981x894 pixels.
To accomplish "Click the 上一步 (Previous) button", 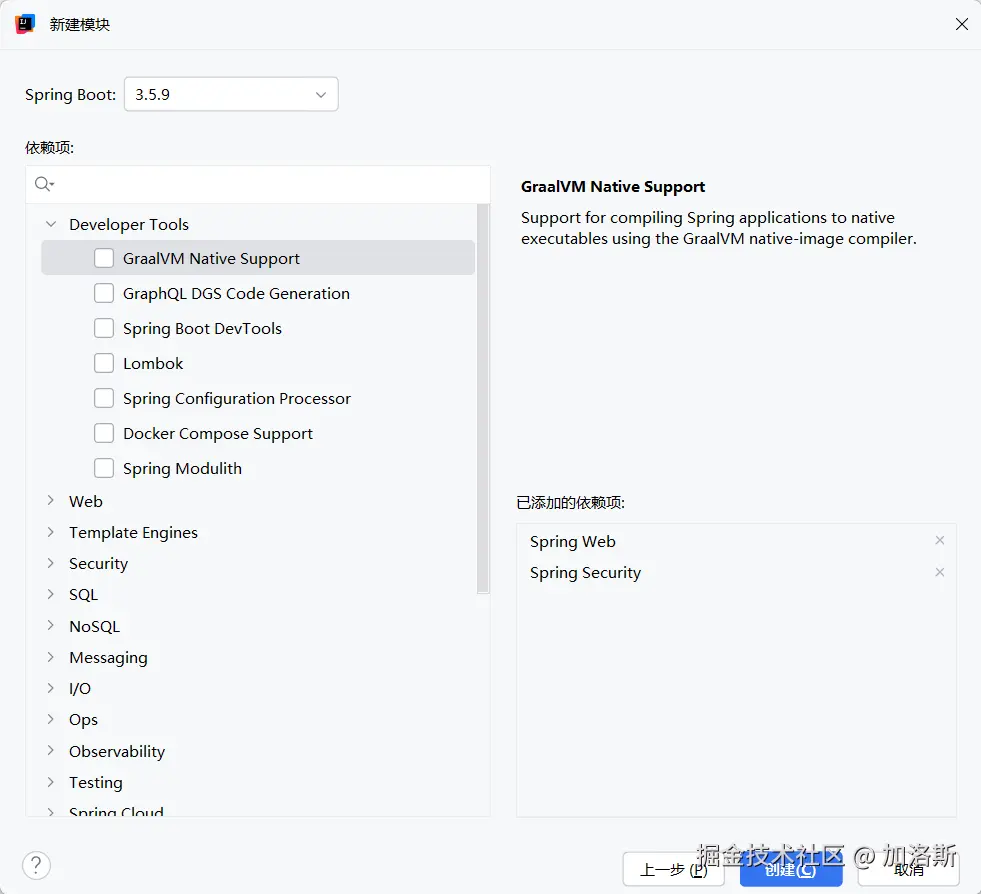I will [673, 869].
